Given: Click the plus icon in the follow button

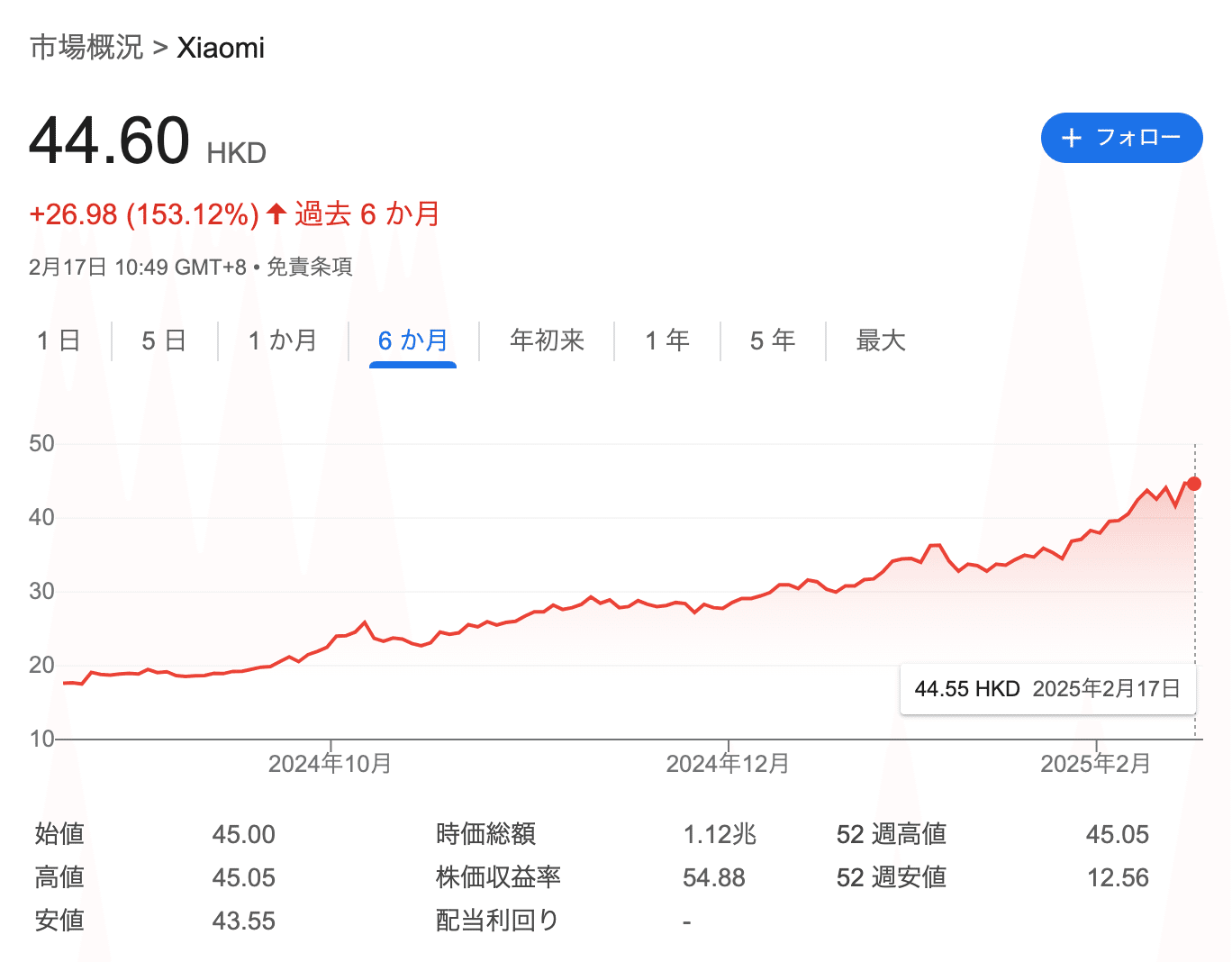Looking at the screenshot, I should [x=1071, y=138].
